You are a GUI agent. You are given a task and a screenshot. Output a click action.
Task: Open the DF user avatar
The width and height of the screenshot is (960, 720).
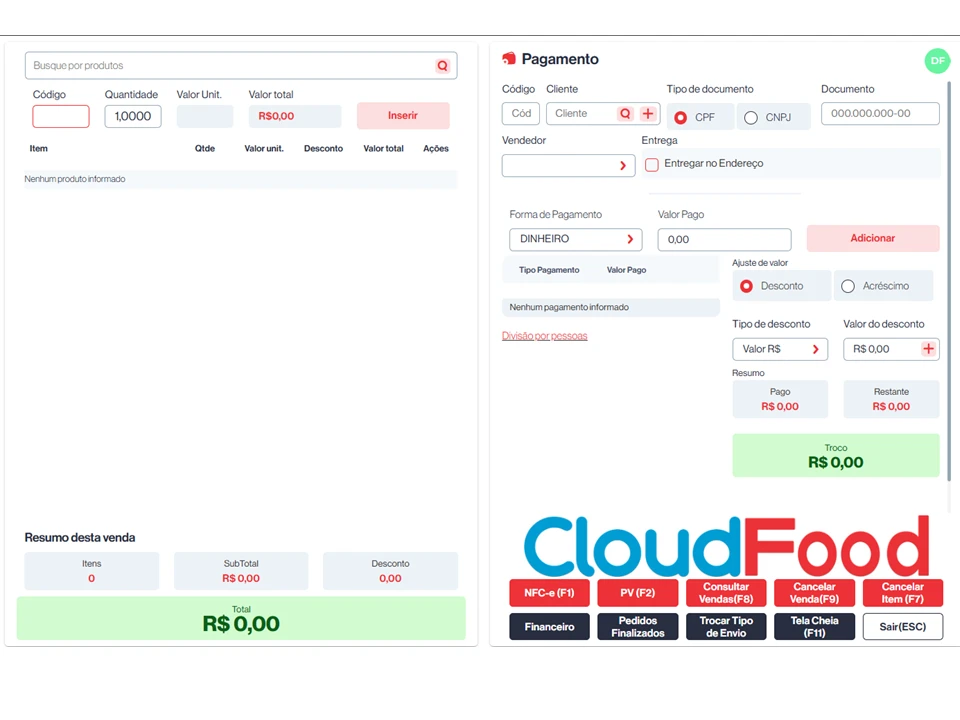click(937, 61)
